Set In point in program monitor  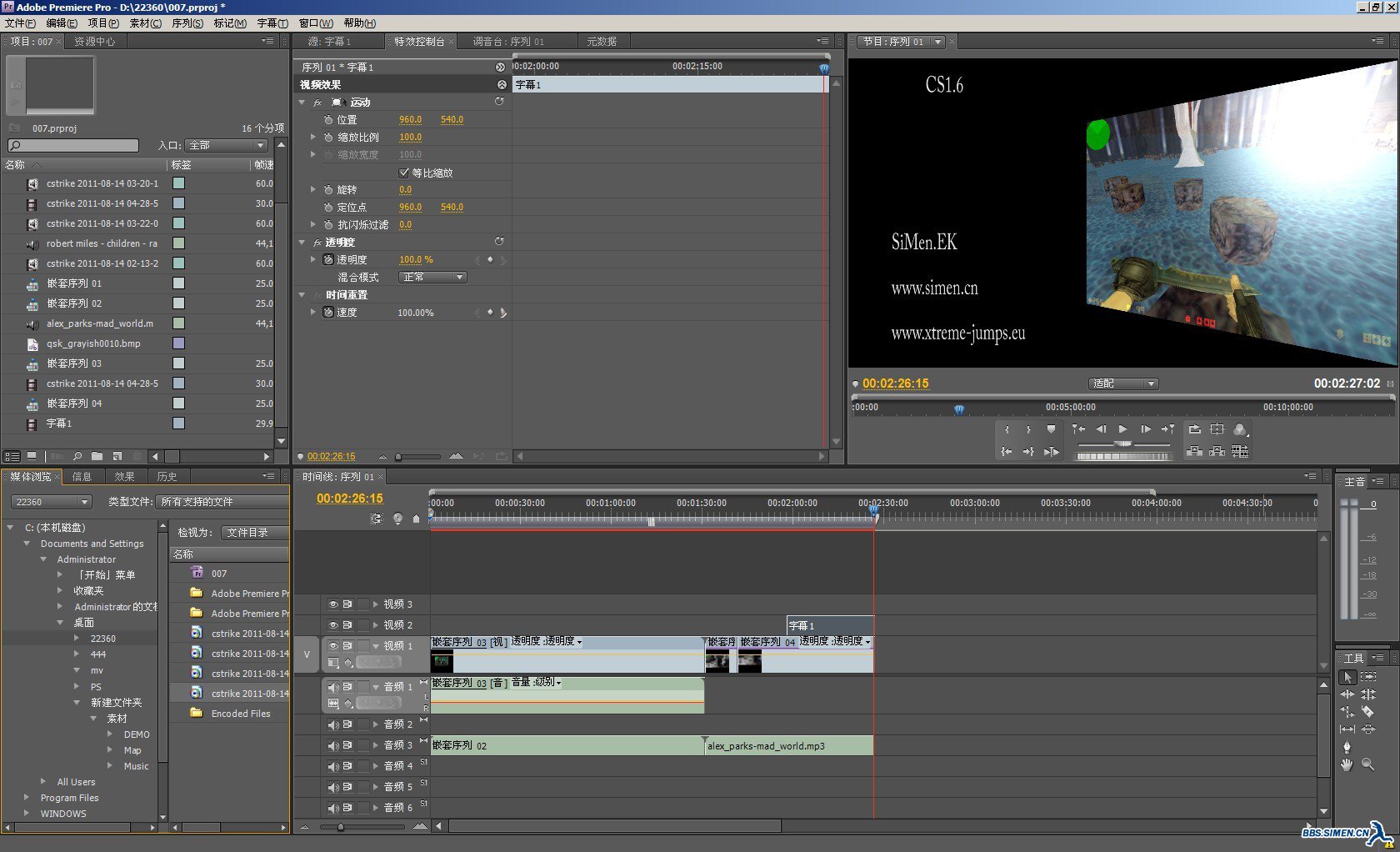click(x=1007, y=429)
